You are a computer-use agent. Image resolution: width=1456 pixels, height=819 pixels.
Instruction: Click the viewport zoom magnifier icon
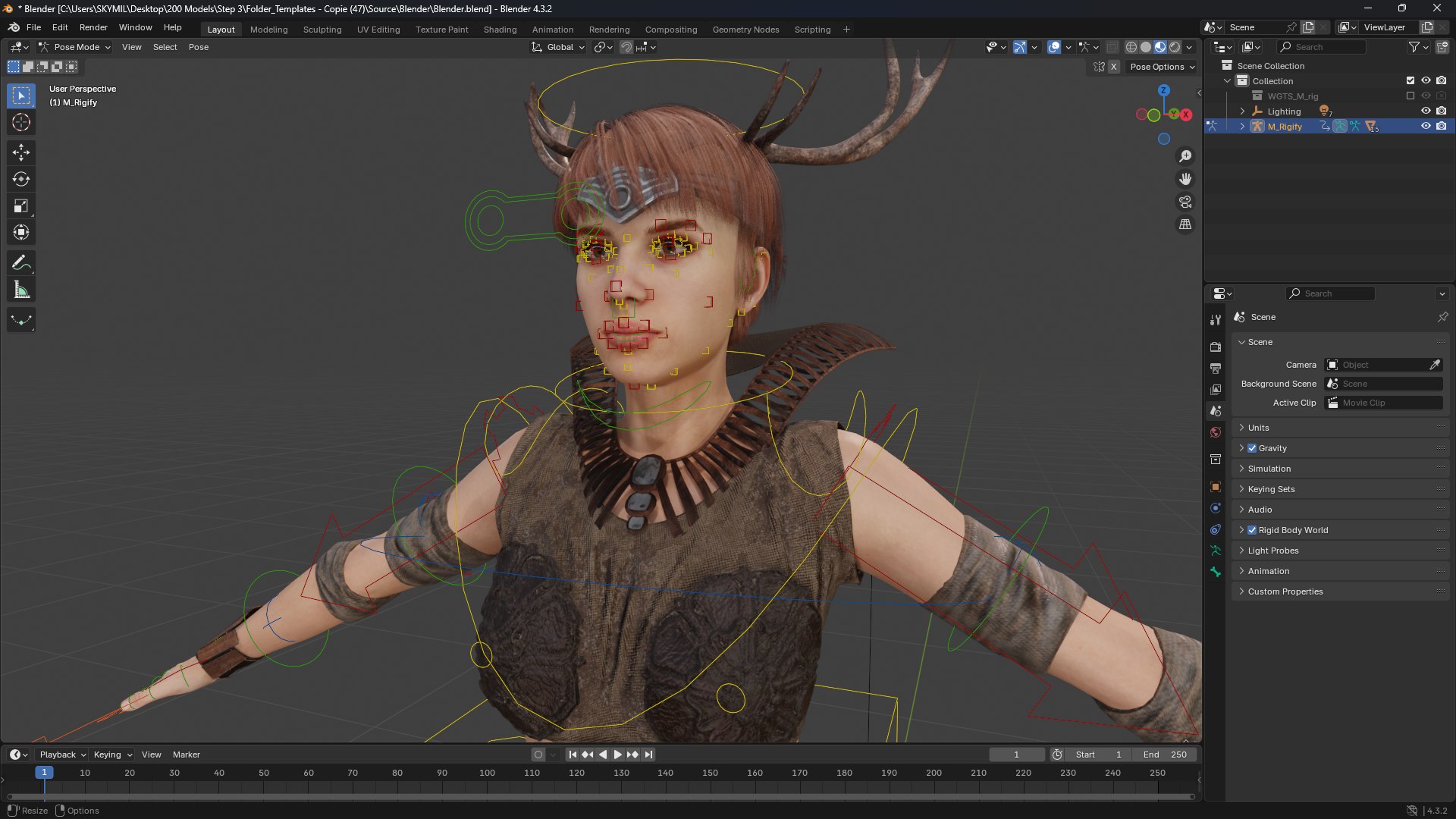(1185, 156)
